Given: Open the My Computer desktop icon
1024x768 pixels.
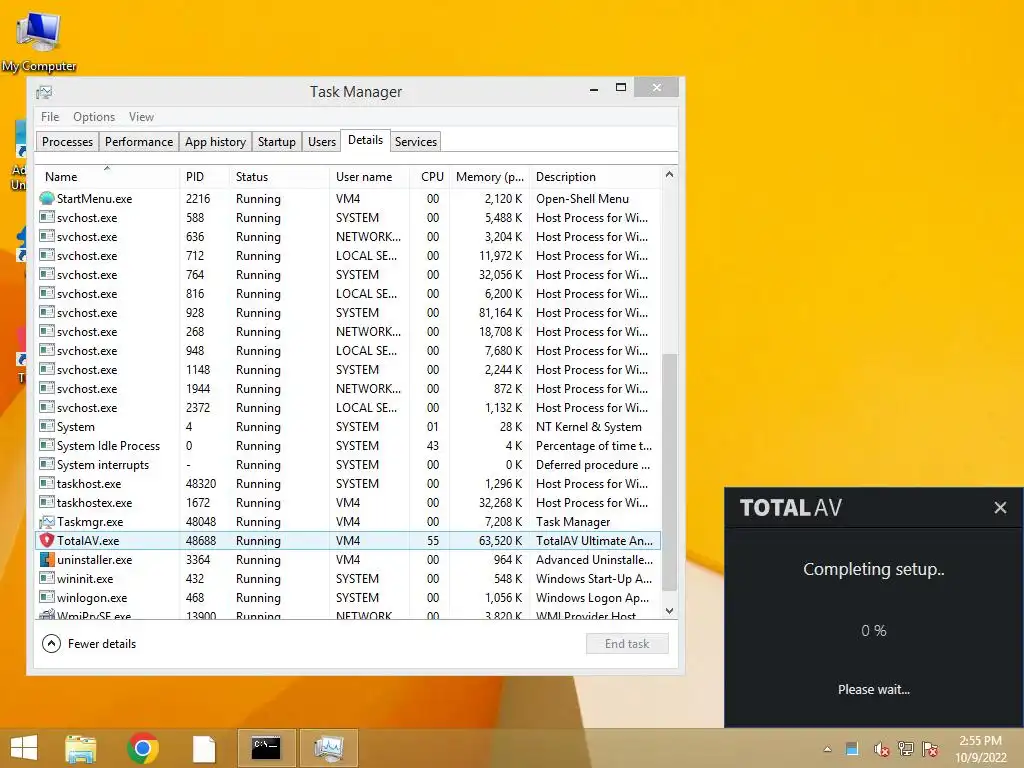Looking at the screenshot, I should coord(39,42).
